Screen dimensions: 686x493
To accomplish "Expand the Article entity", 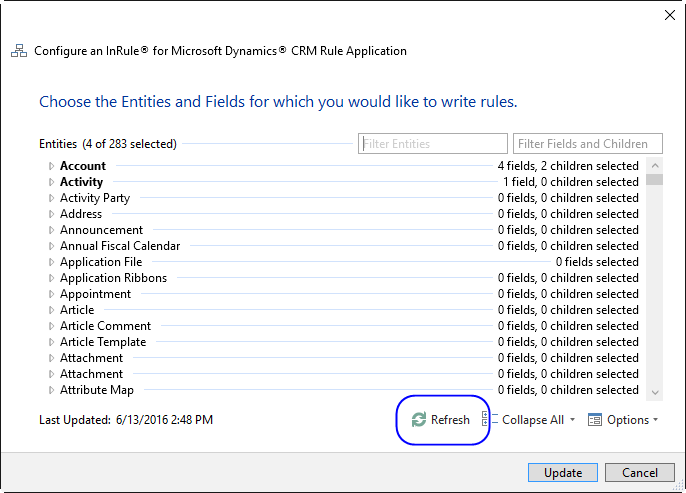I will click(51, 310).
